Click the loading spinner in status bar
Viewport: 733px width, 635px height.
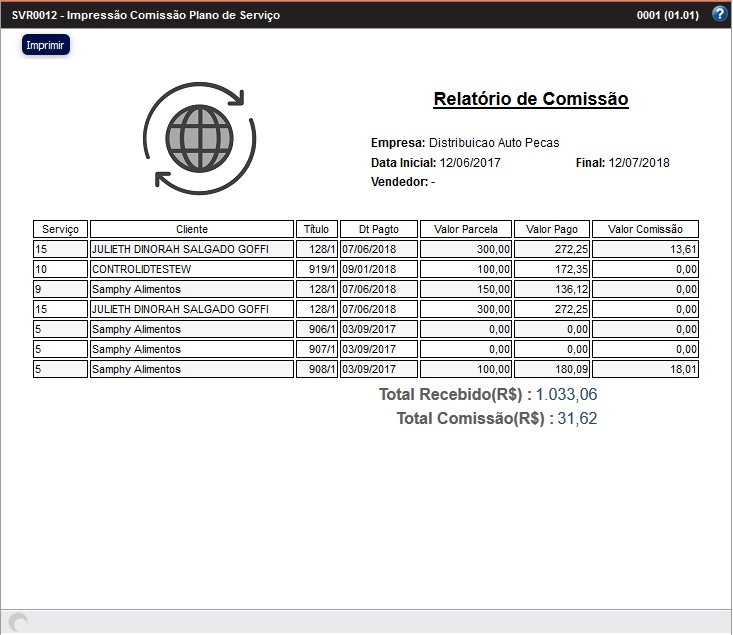click(19, 623)
